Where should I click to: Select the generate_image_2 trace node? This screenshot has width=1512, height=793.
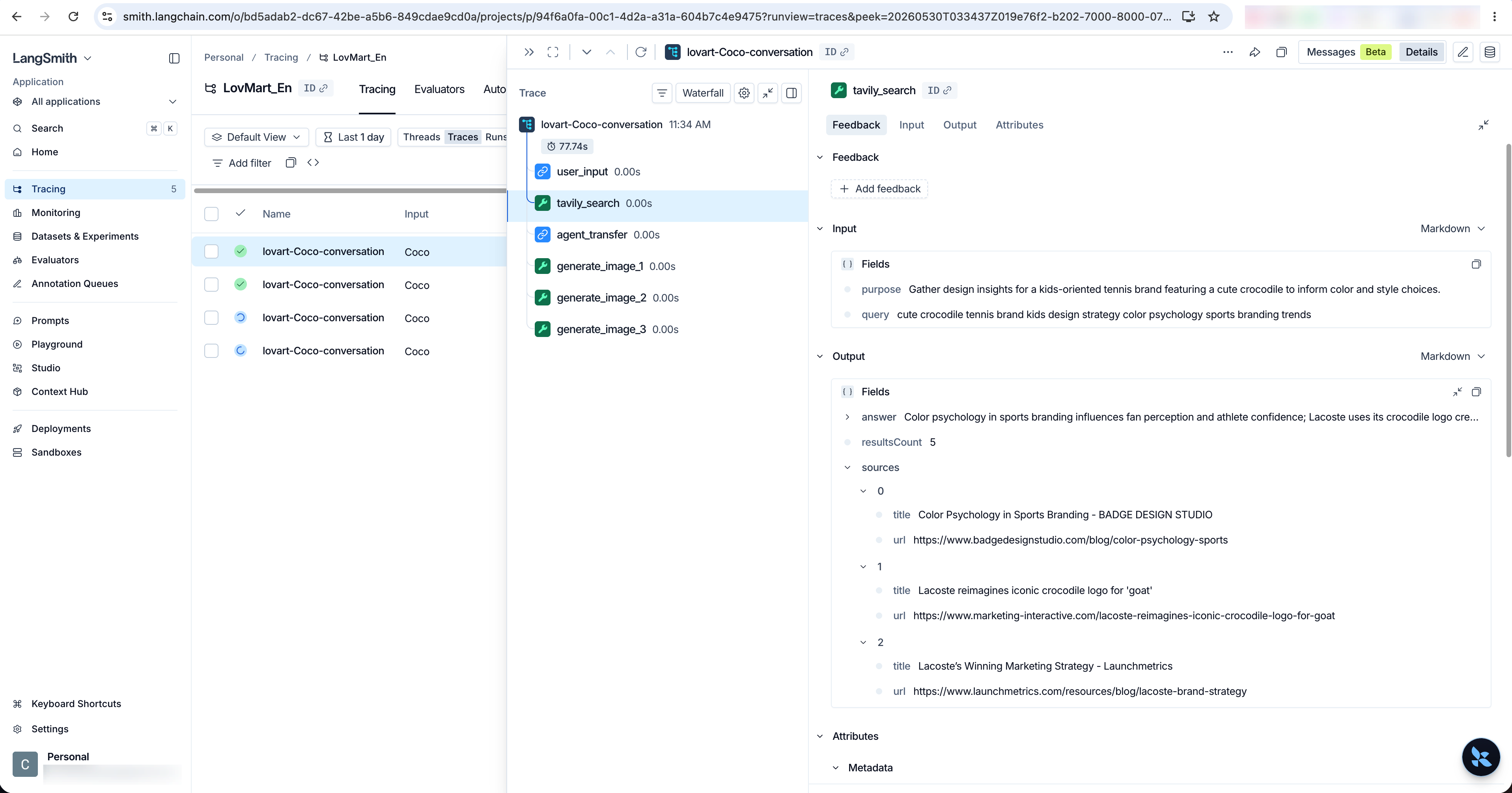pos(657,298)
